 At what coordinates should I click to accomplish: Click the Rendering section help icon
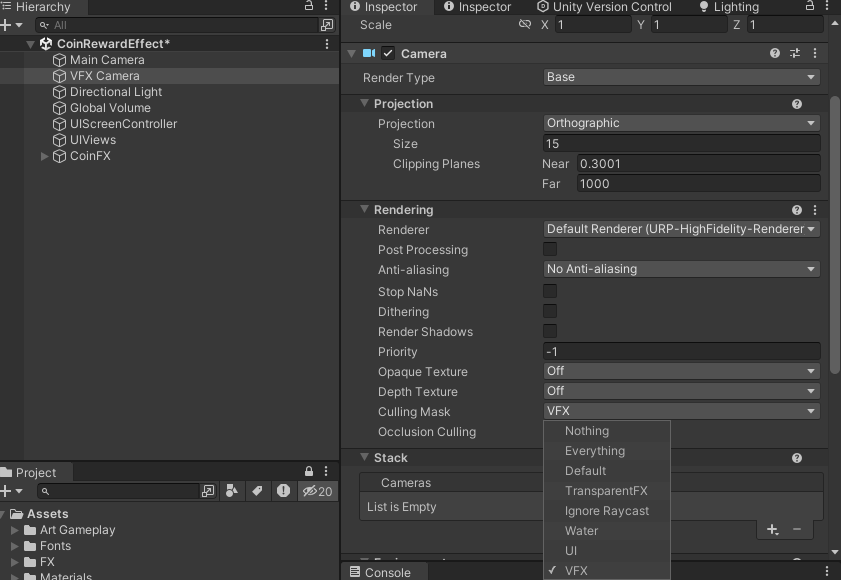pyautogui.click(x=796, y=210)
